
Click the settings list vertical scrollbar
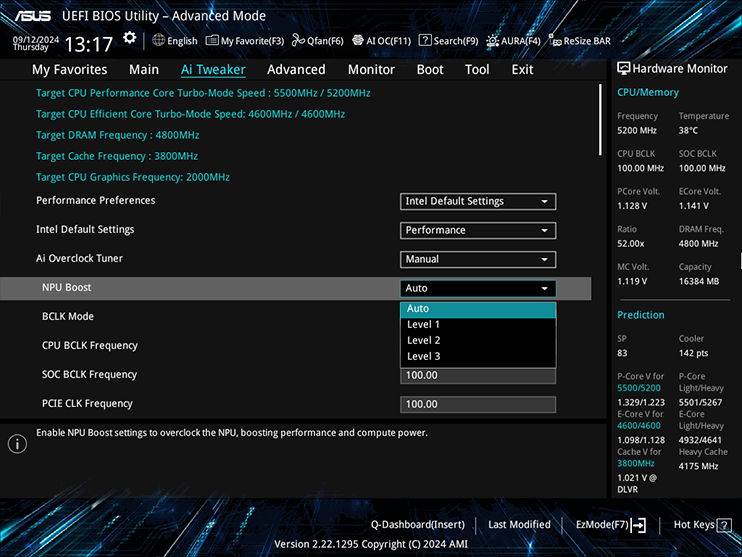click(601, 118)
